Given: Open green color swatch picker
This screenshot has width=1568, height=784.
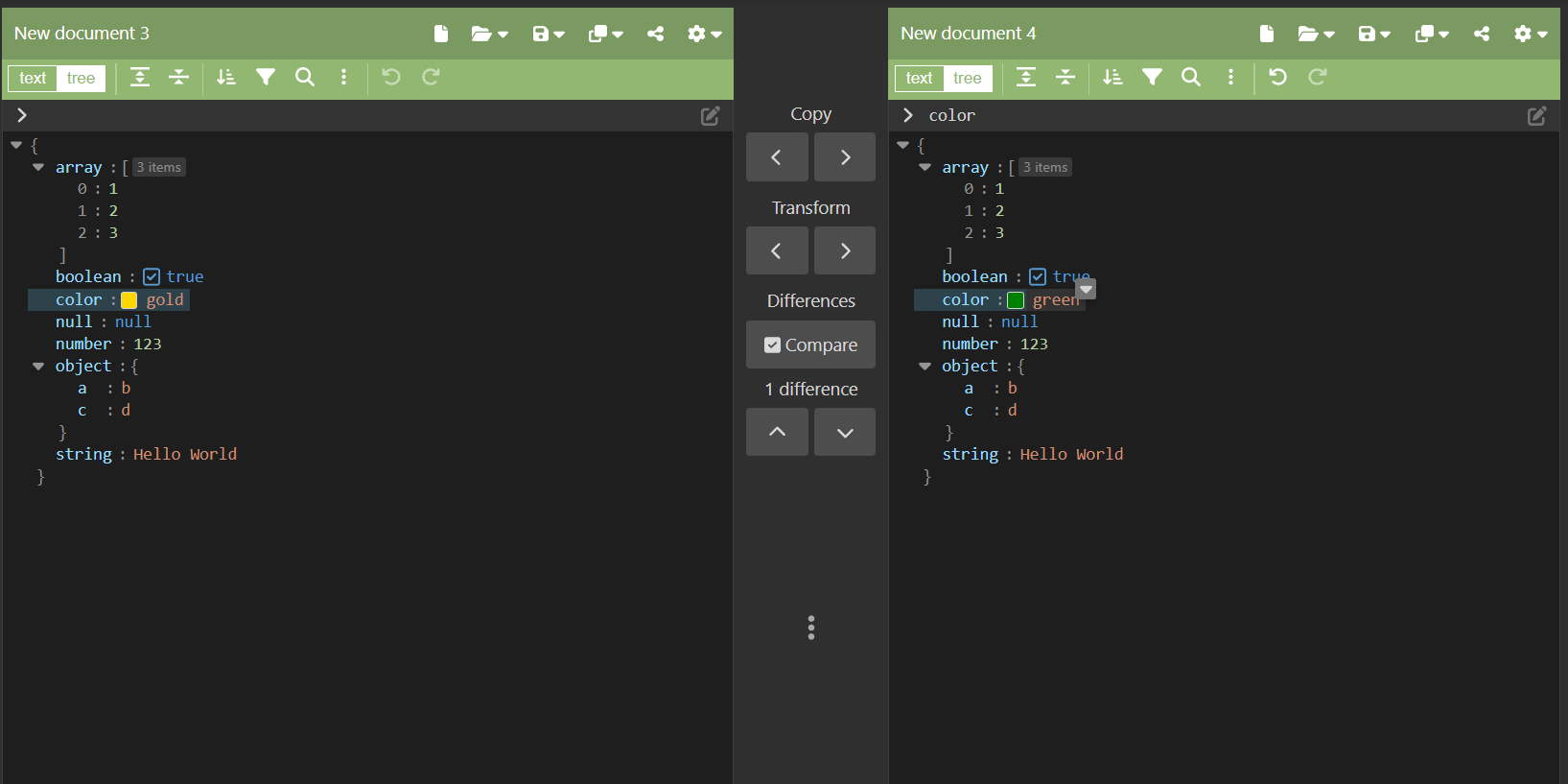Looking at the screenshot, I should (1016, 300).
